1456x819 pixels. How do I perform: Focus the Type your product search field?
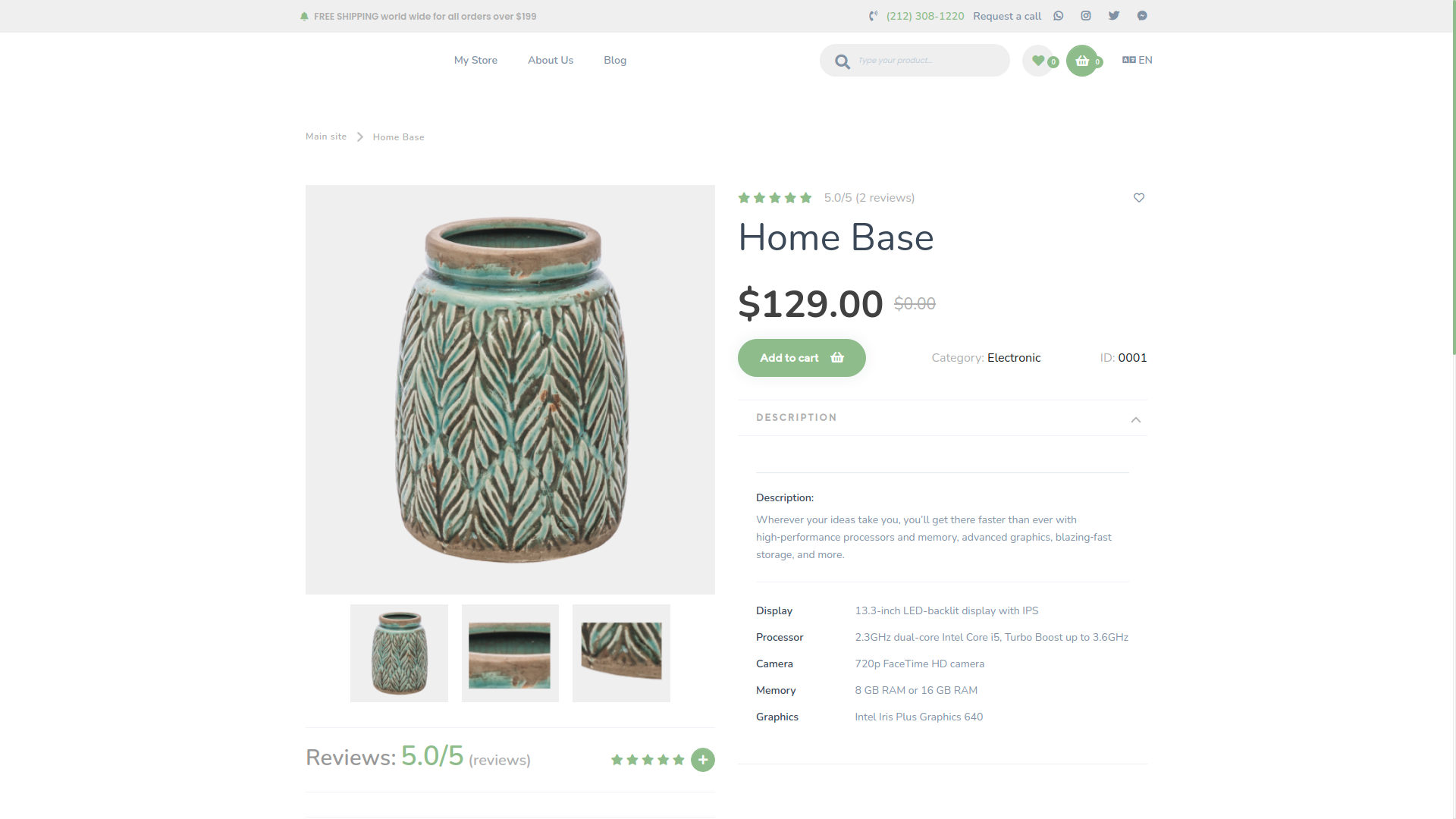[x=929, y=61]
